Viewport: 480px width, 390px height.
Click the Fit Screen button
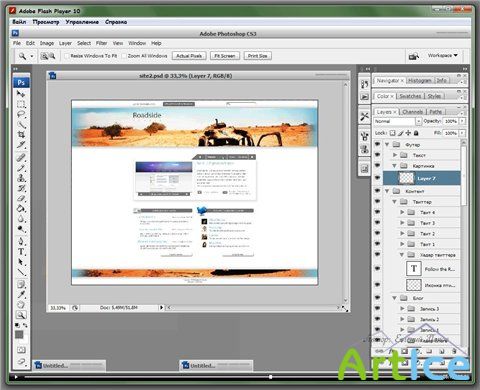[225, 56]
